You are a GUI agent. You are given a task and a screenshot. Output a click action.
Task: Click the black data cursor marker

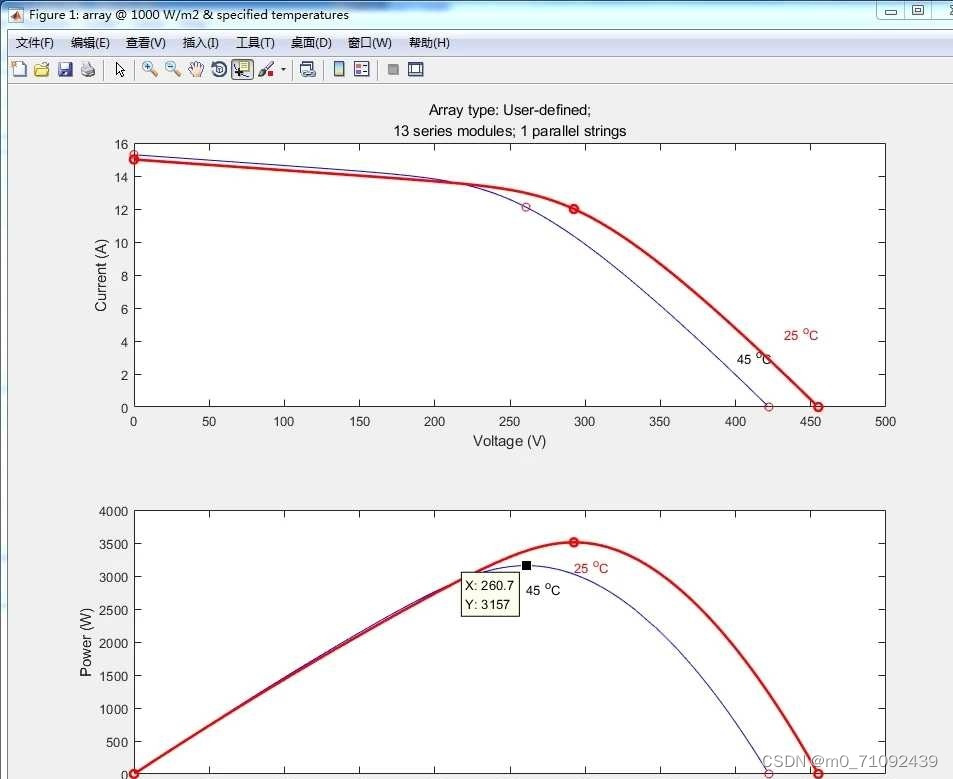click(526, 566)
